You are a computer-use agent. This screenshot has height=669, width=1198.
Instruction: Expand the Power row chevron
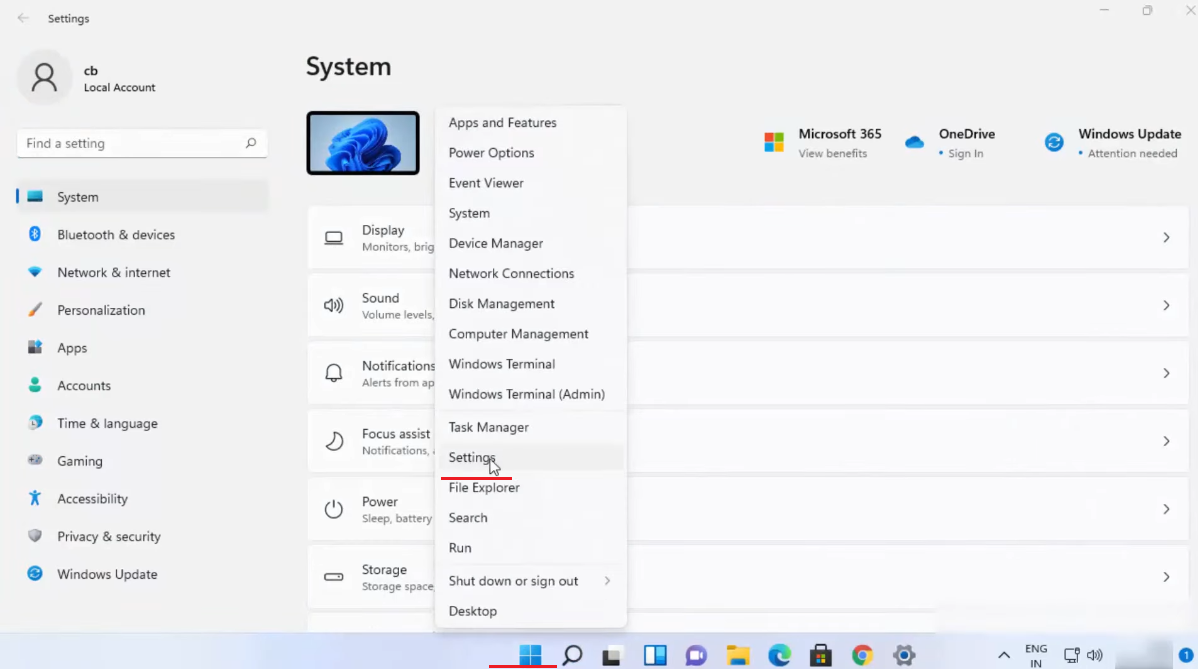(1166, 509)
